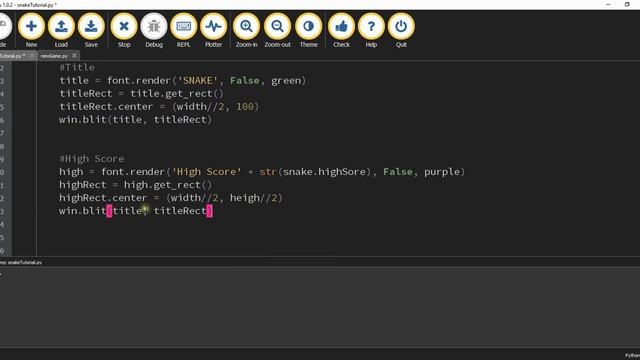The image size is (640, 360).
Task: Close the newGame.py tab
Action: click(74, 56)
